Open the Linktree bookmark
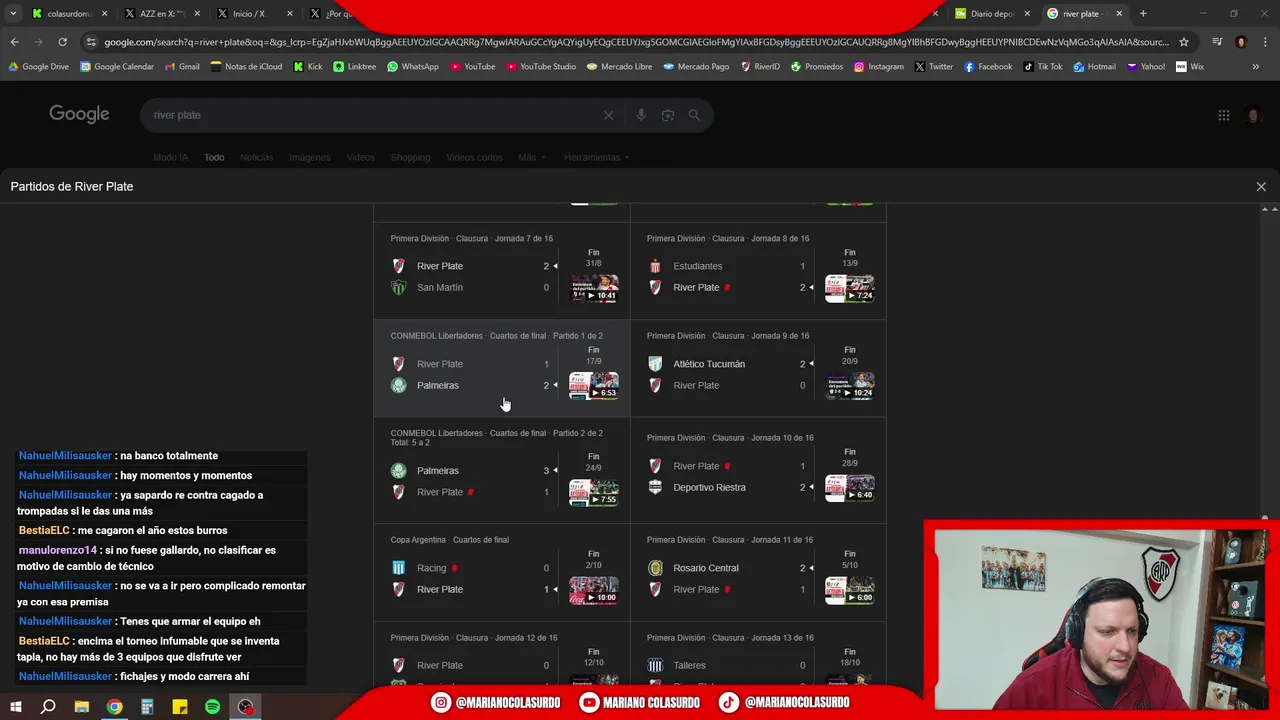Screen dimensions: 1280x720 click(x=355, y=67)
